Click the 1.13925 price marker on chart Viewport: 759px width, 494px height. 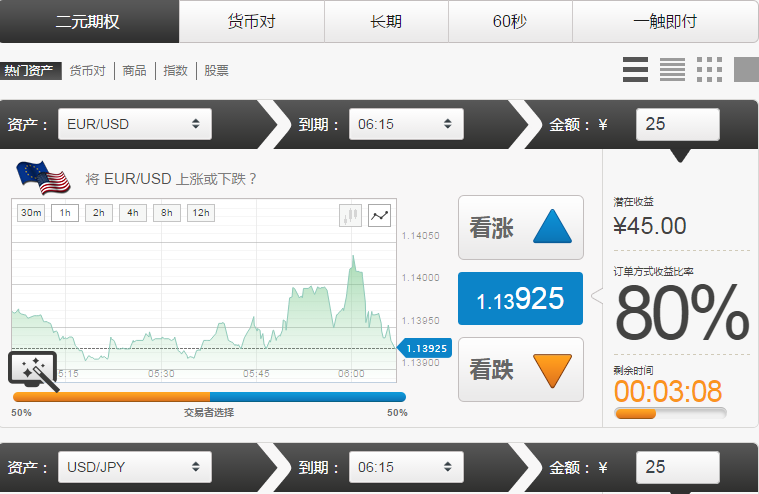tap(425, 348)
